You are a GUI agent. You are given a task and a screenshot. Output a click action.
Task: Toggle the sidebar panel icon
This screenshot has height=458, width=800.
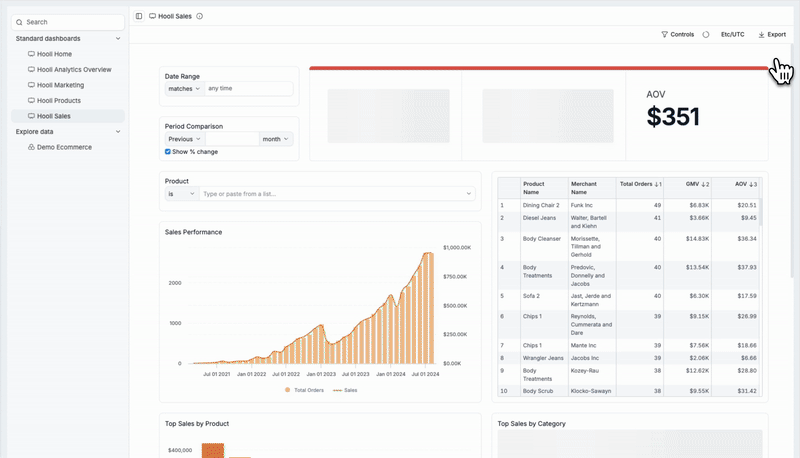139,16
